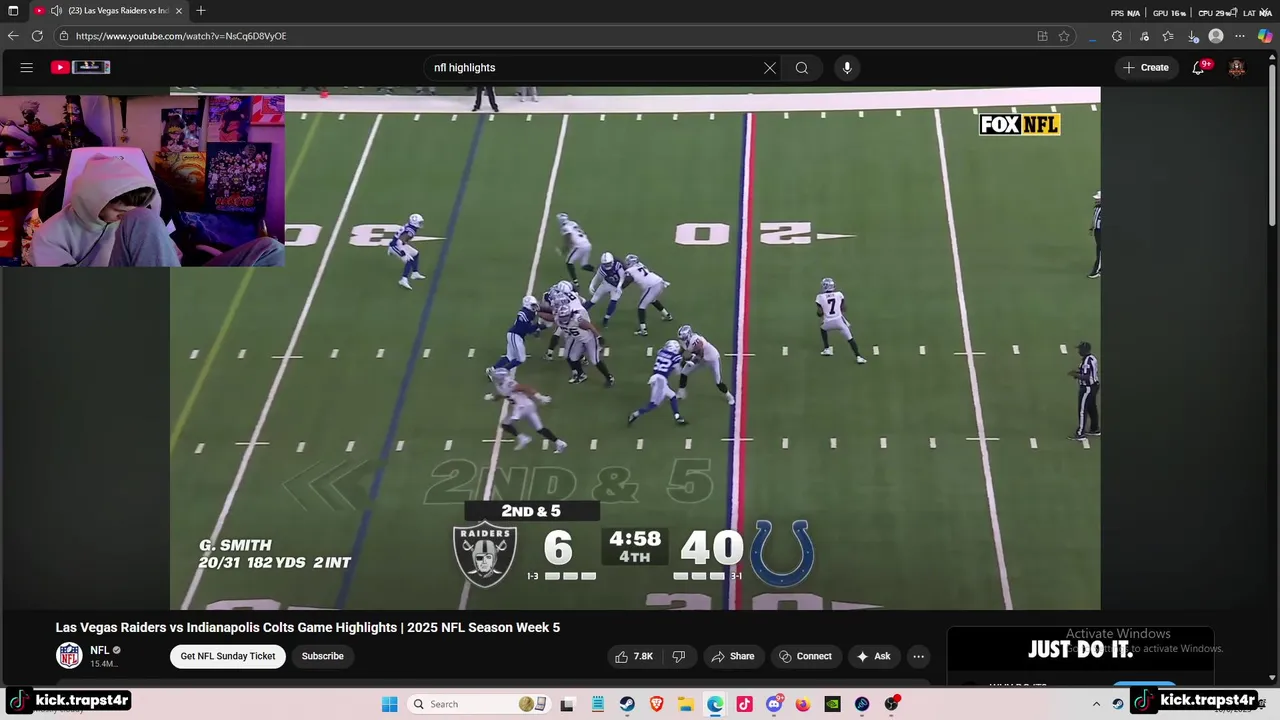Viewport: 1280px width, 720px height.
Task: Clear the nfl highlights search text
Action: click(770, 68)
